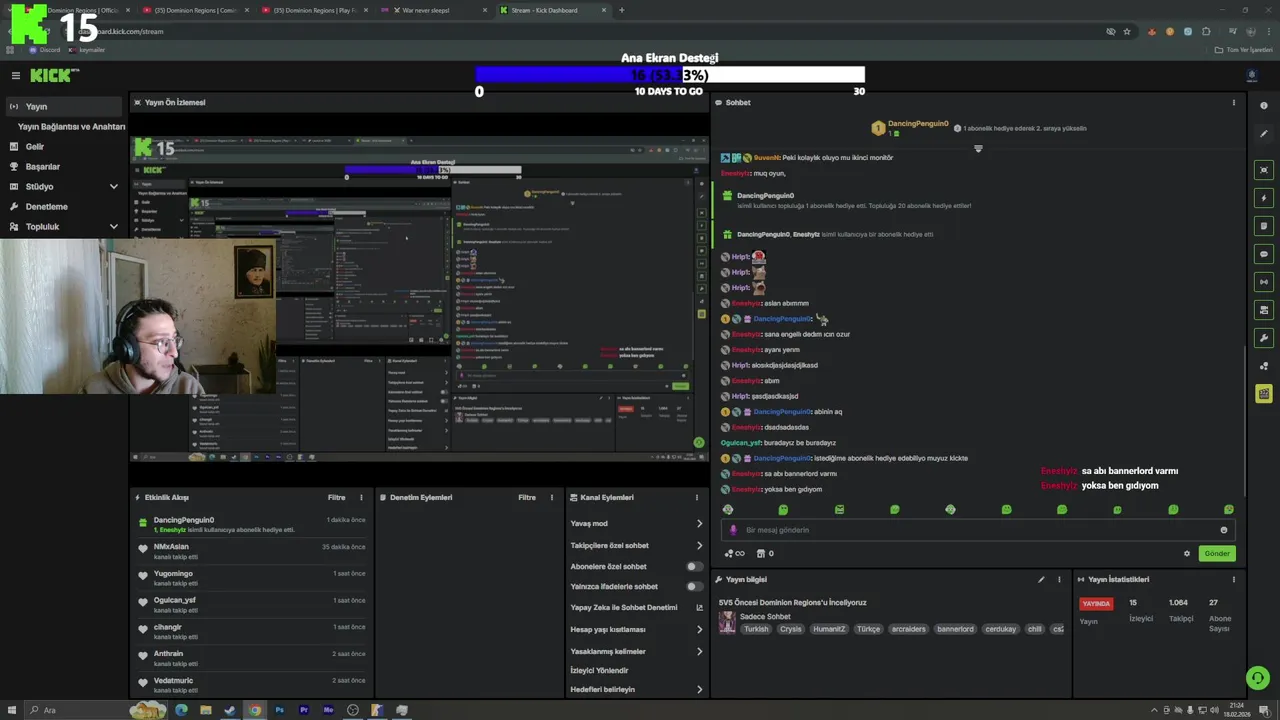Open the green support headset button
Screen dimensions: 1280x720
(1257, 678)
